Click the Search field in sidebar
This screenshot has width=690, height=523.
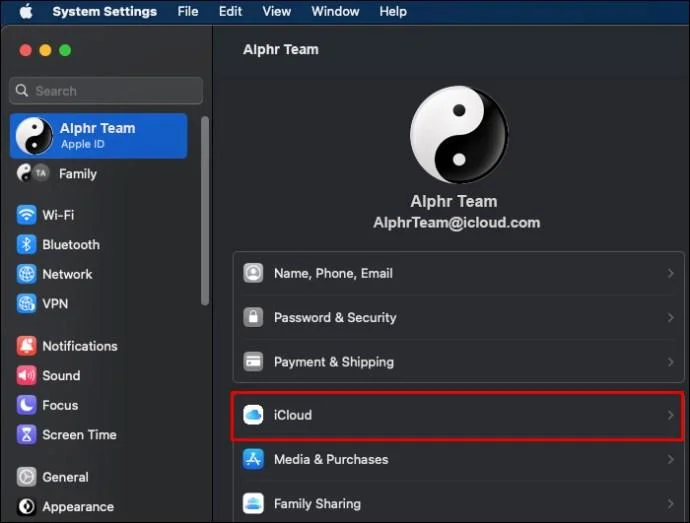106,91
